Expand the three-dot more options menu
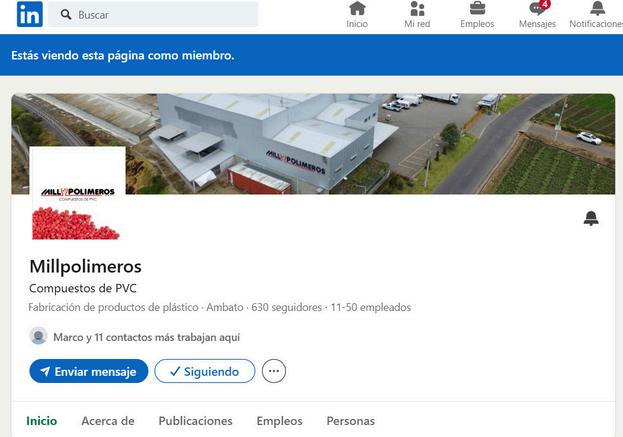 (x=274, y=371)
